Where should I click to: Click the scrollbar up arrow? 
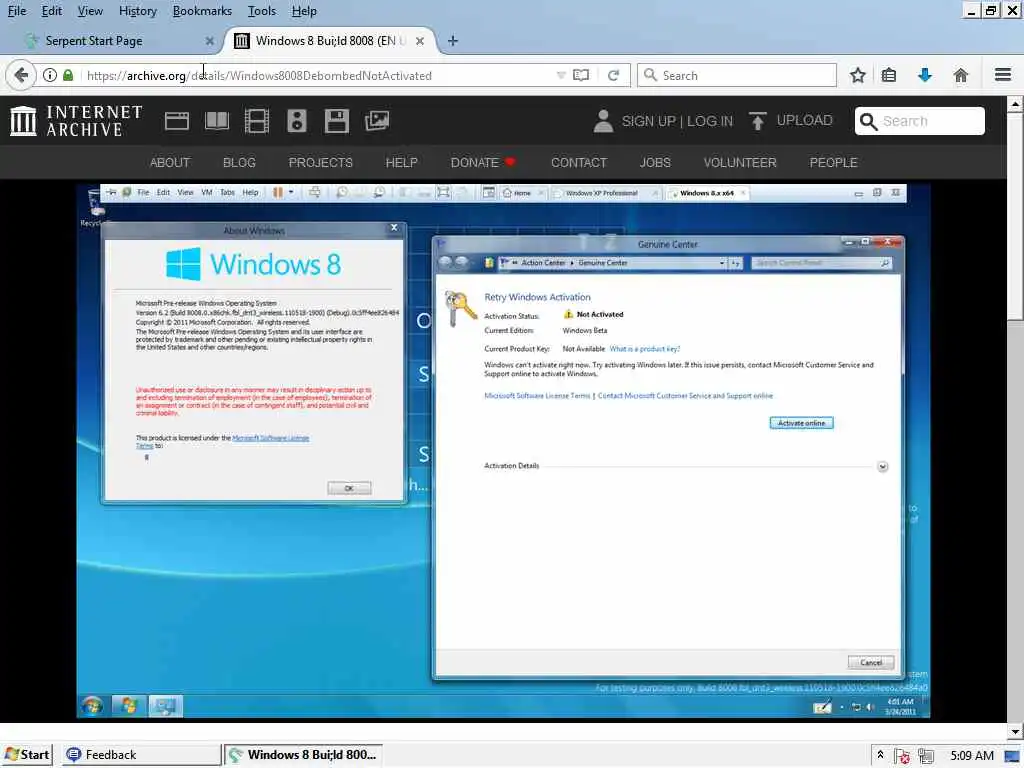tap(1015, 104)
